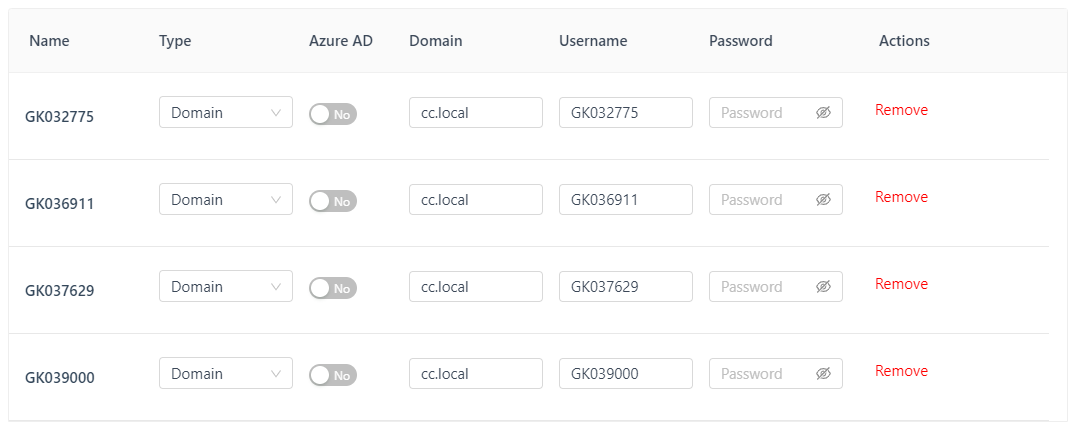Image resolution: width=1078 pixels, height=433 pixels.
Task: Expand the Type combo box for GK039000
Action: pos(225,374)
